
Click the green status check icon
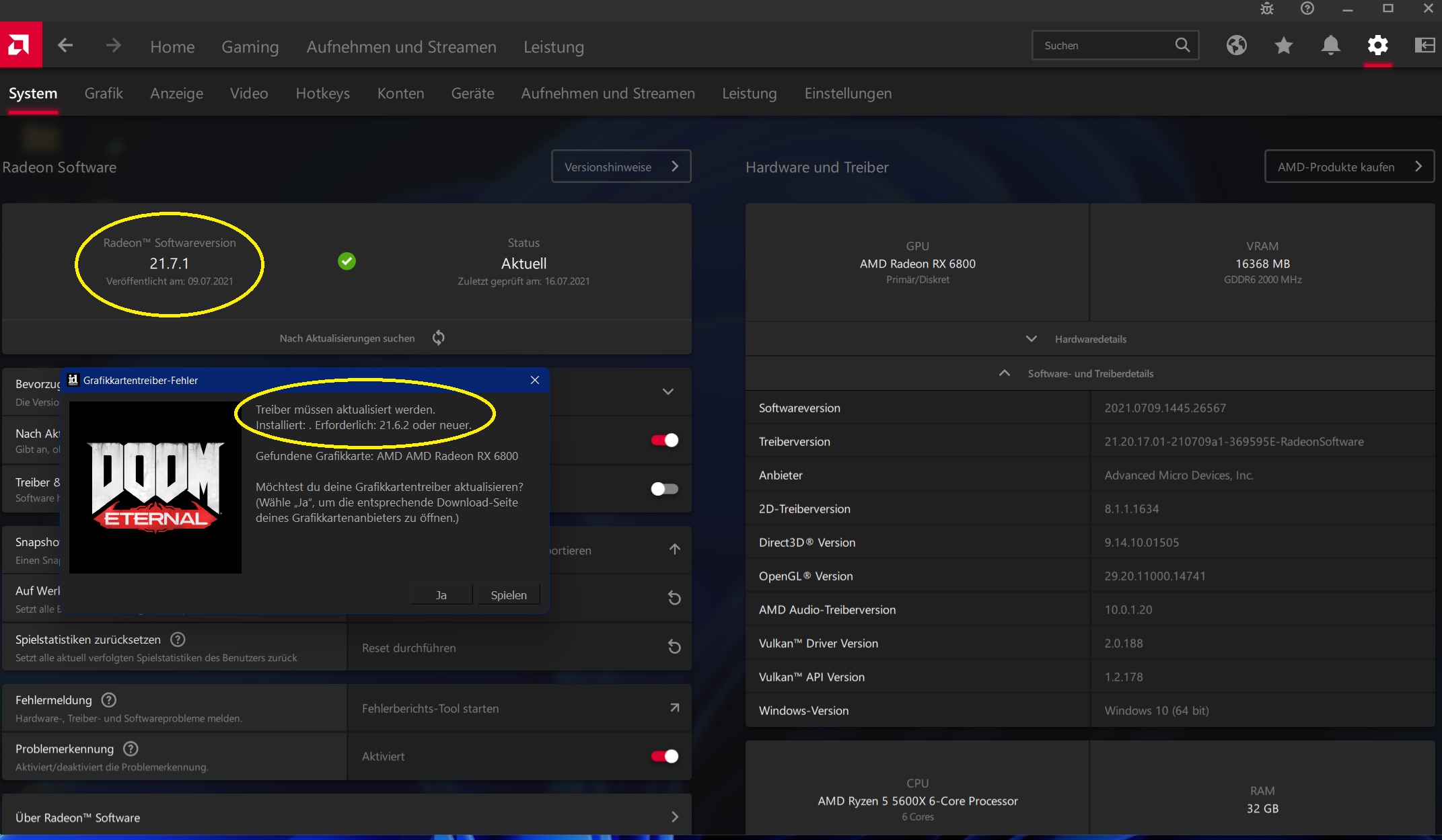point(347,261)
